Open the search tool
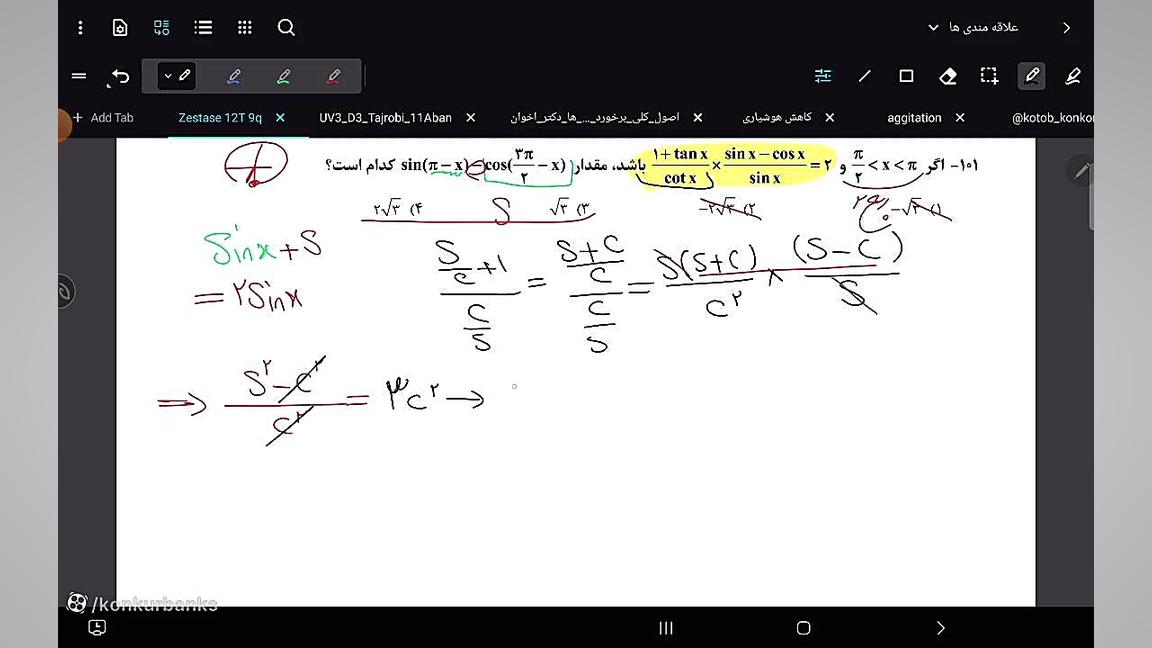 pyautogui.click(x=286, y=28)
